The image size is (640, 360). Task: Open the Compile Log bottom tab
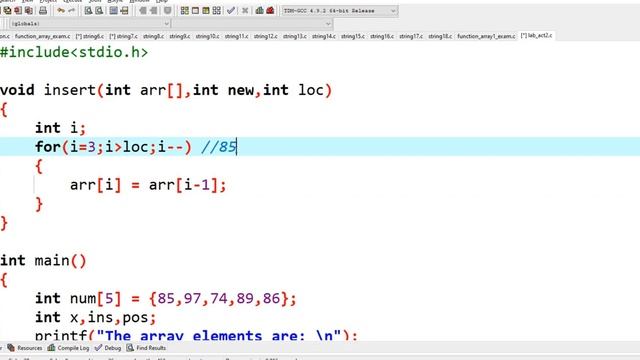click(69, 348)
